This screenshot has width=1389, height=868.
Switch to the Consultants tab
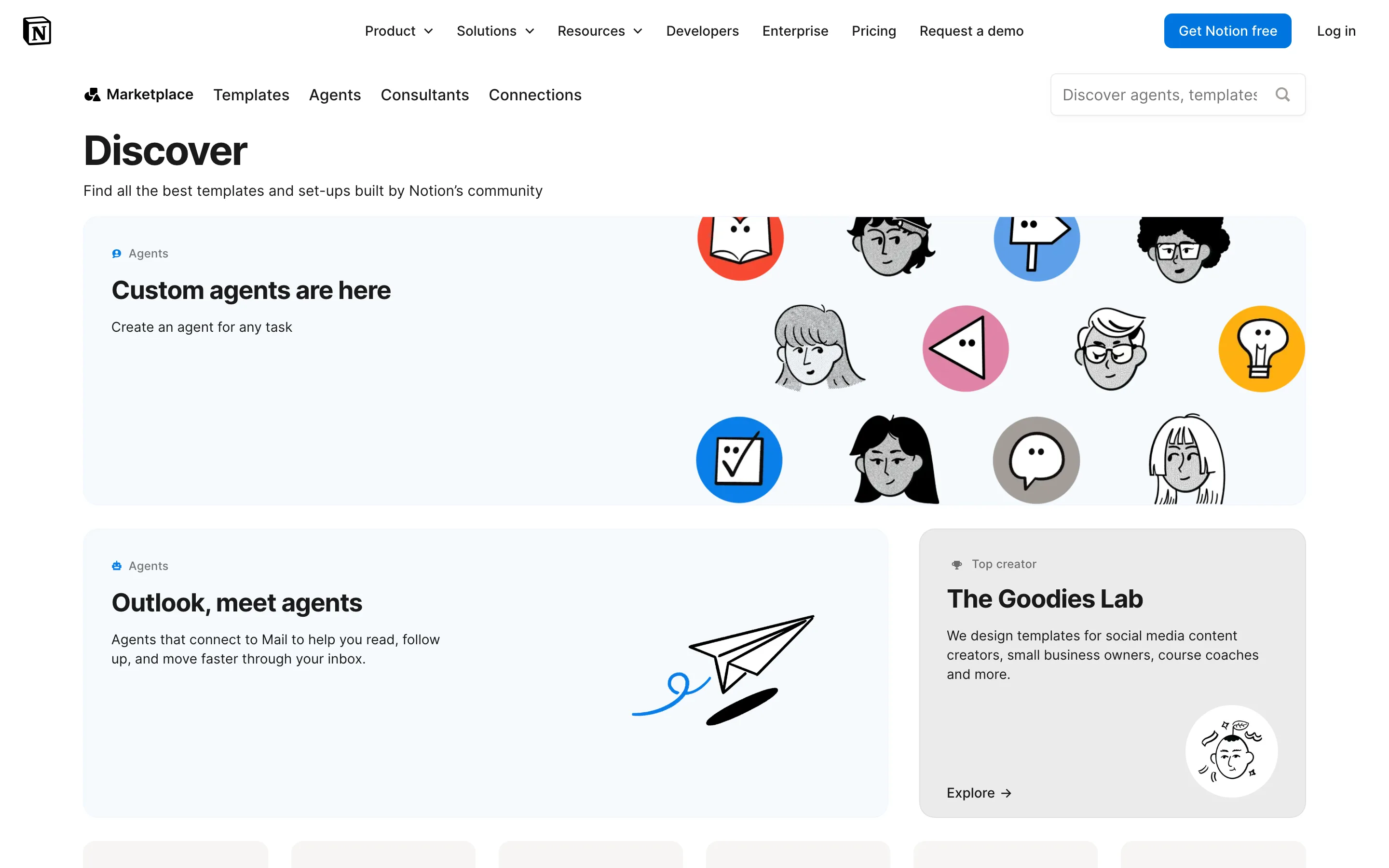coord(424,95)
